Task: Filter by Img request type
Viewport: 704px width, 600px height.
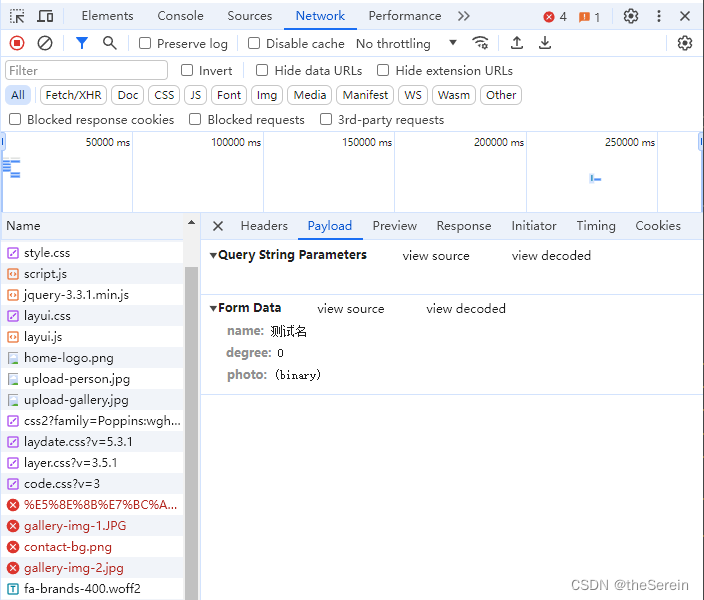Action: pos(267,95)
